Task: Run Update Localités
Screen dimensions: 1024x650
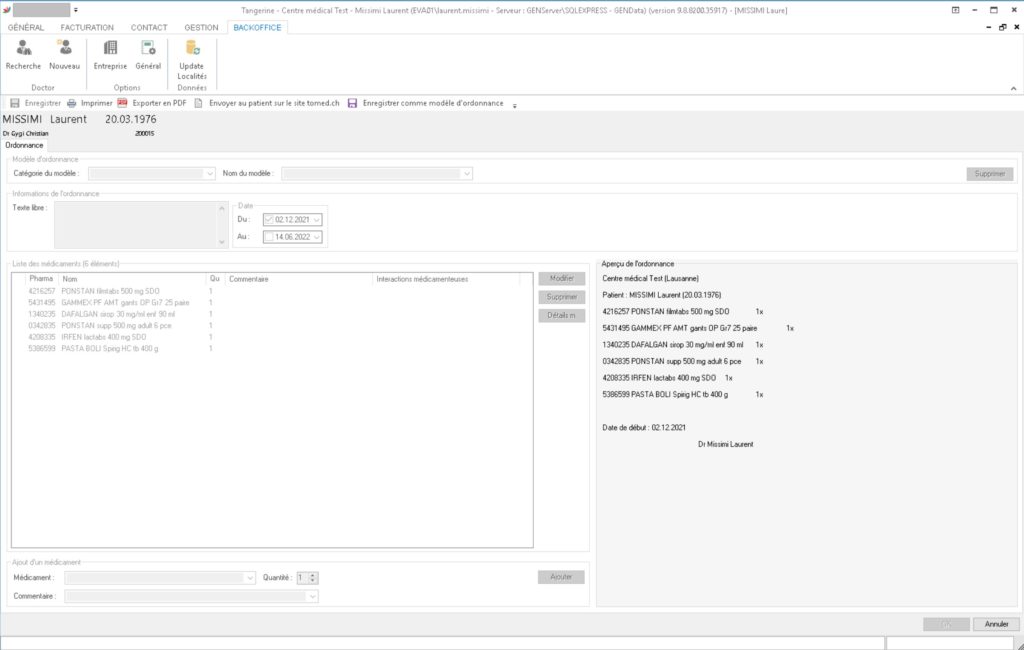Action: [x=191, y=58]
